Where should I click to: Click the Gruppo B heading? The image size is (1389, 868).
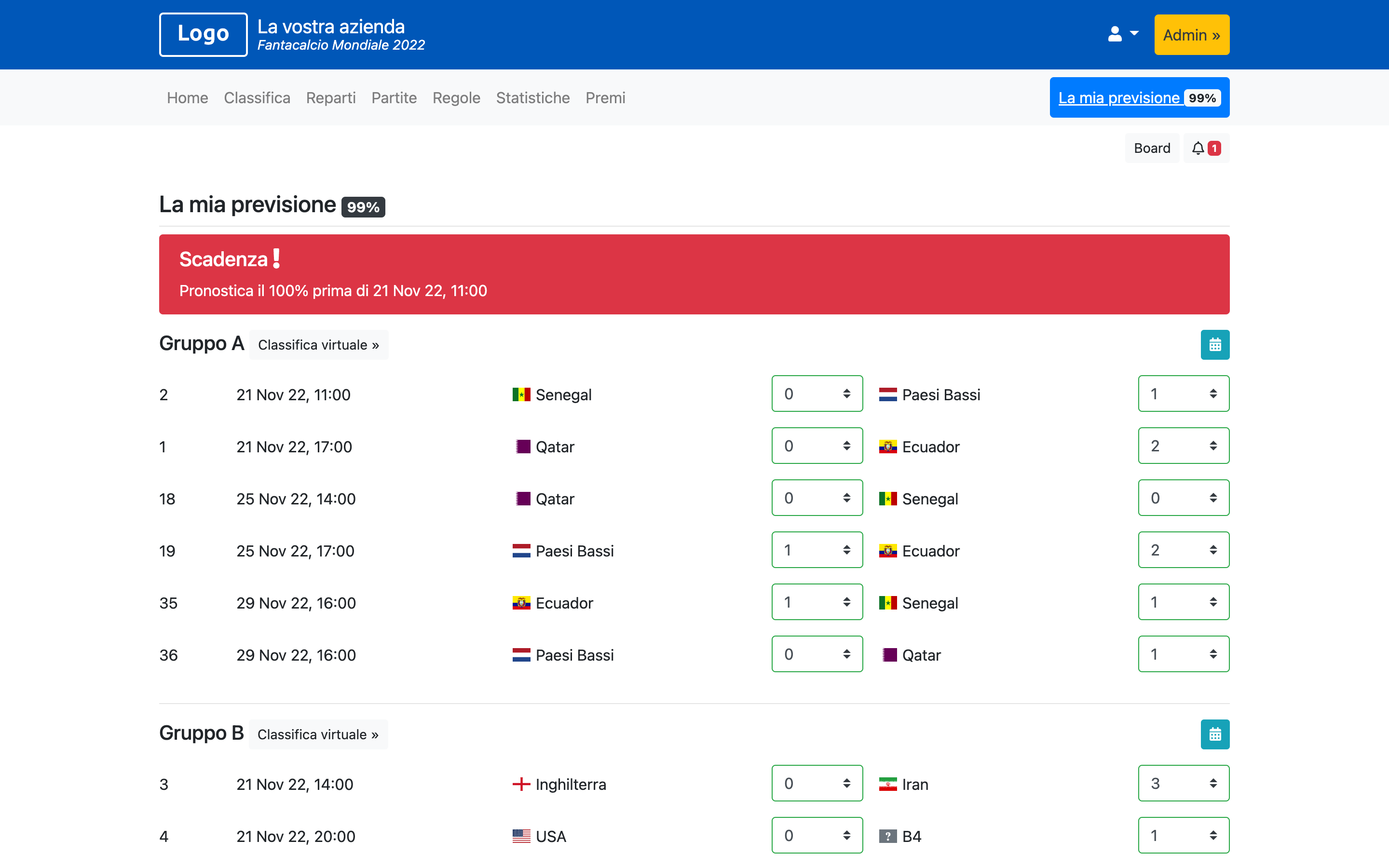(x=202, y=733)
